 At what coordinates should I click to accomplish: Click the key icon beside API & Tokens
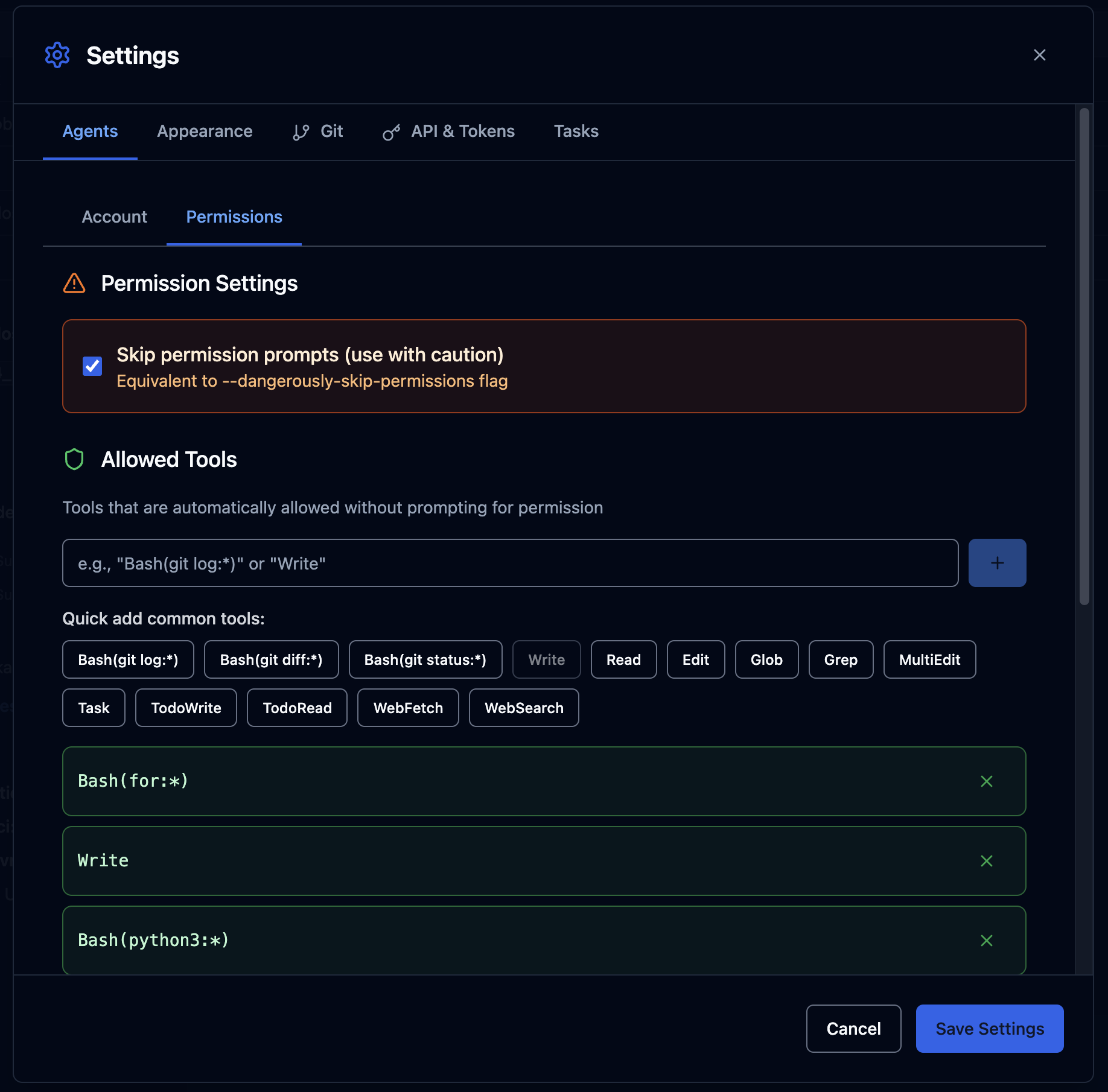(391, 132)
